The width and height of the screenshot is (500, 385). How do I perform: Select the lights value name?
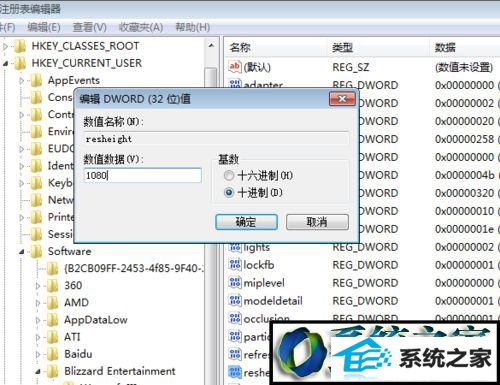tap(257, 247)
